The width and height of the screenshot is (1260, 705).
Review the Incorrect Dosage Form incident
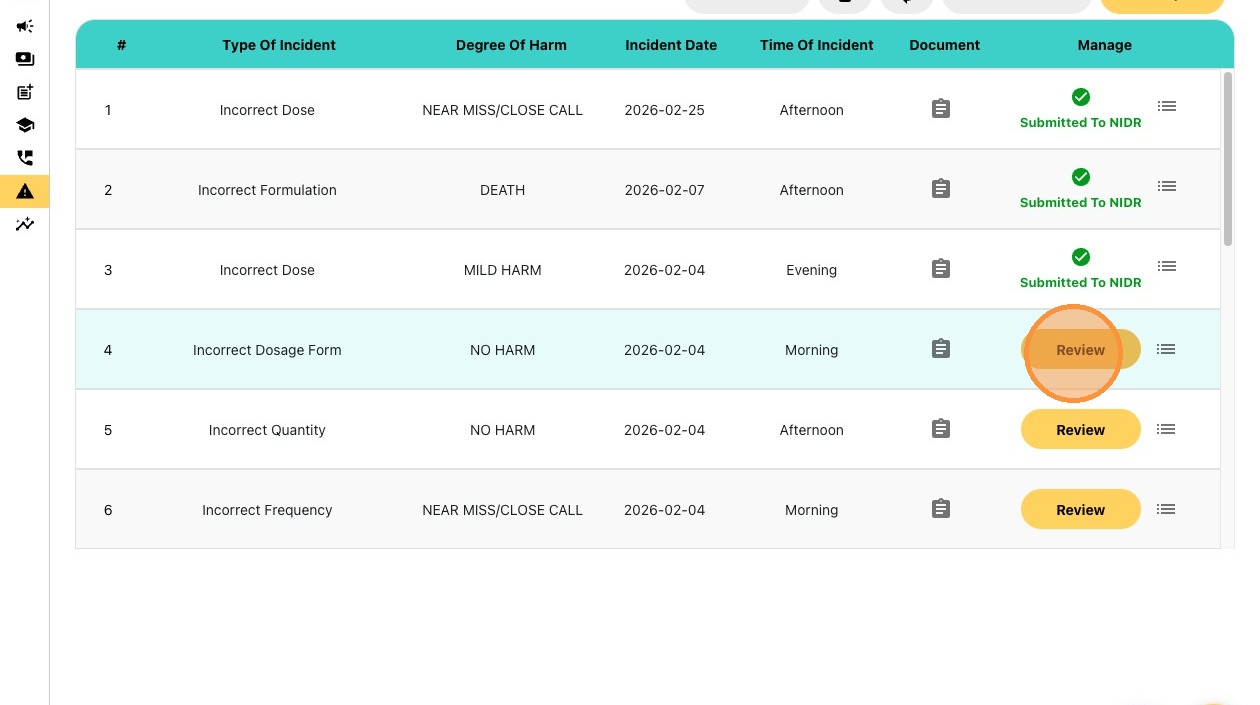click(1080, 350)
